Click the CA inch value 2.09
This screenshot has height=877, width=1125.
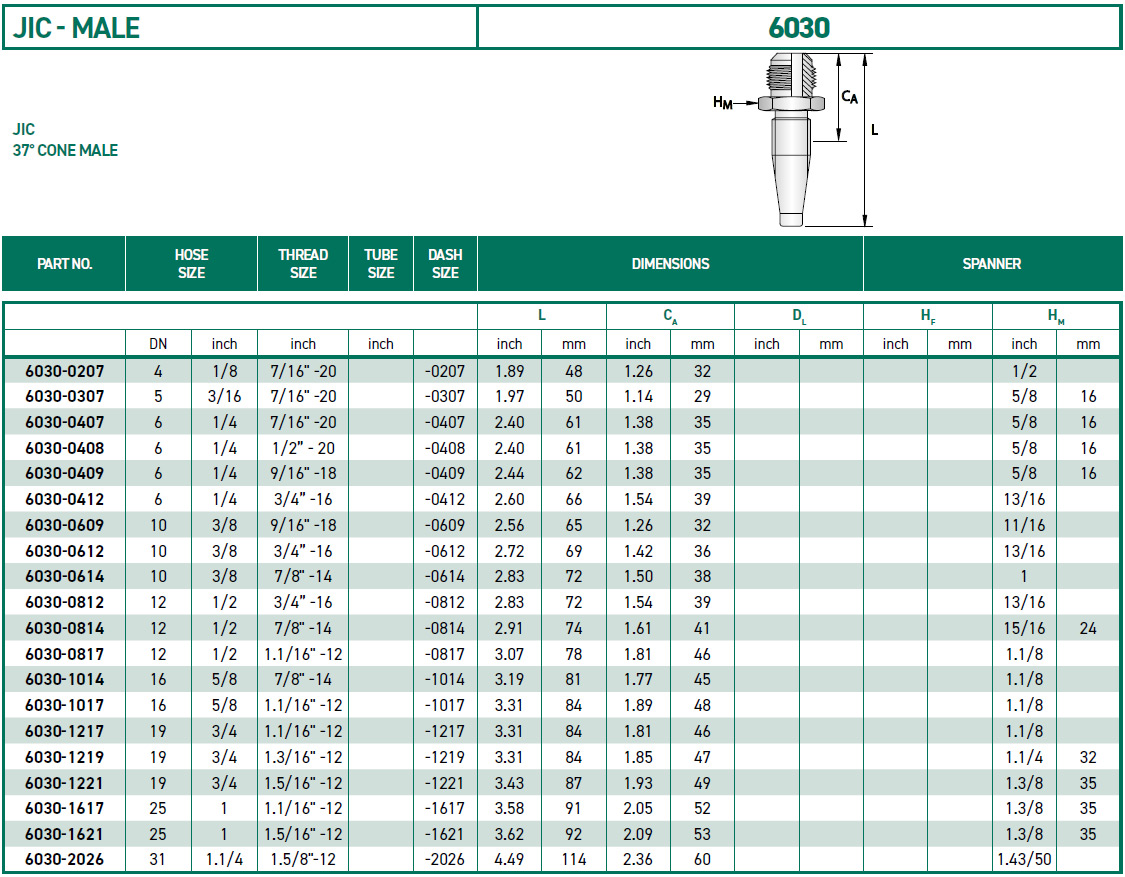(x=638, y=834)
